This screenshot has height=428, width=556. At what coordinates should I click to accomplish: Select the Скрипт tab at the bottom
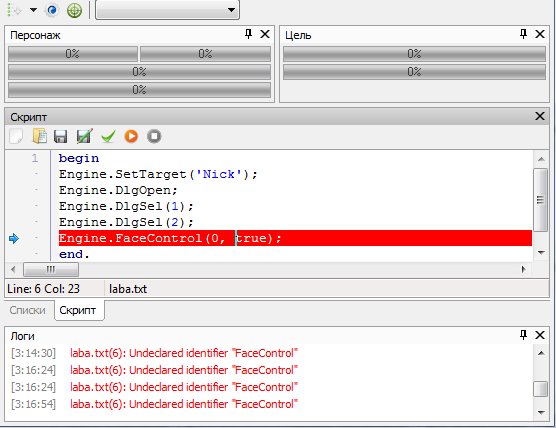click(78, 310)
